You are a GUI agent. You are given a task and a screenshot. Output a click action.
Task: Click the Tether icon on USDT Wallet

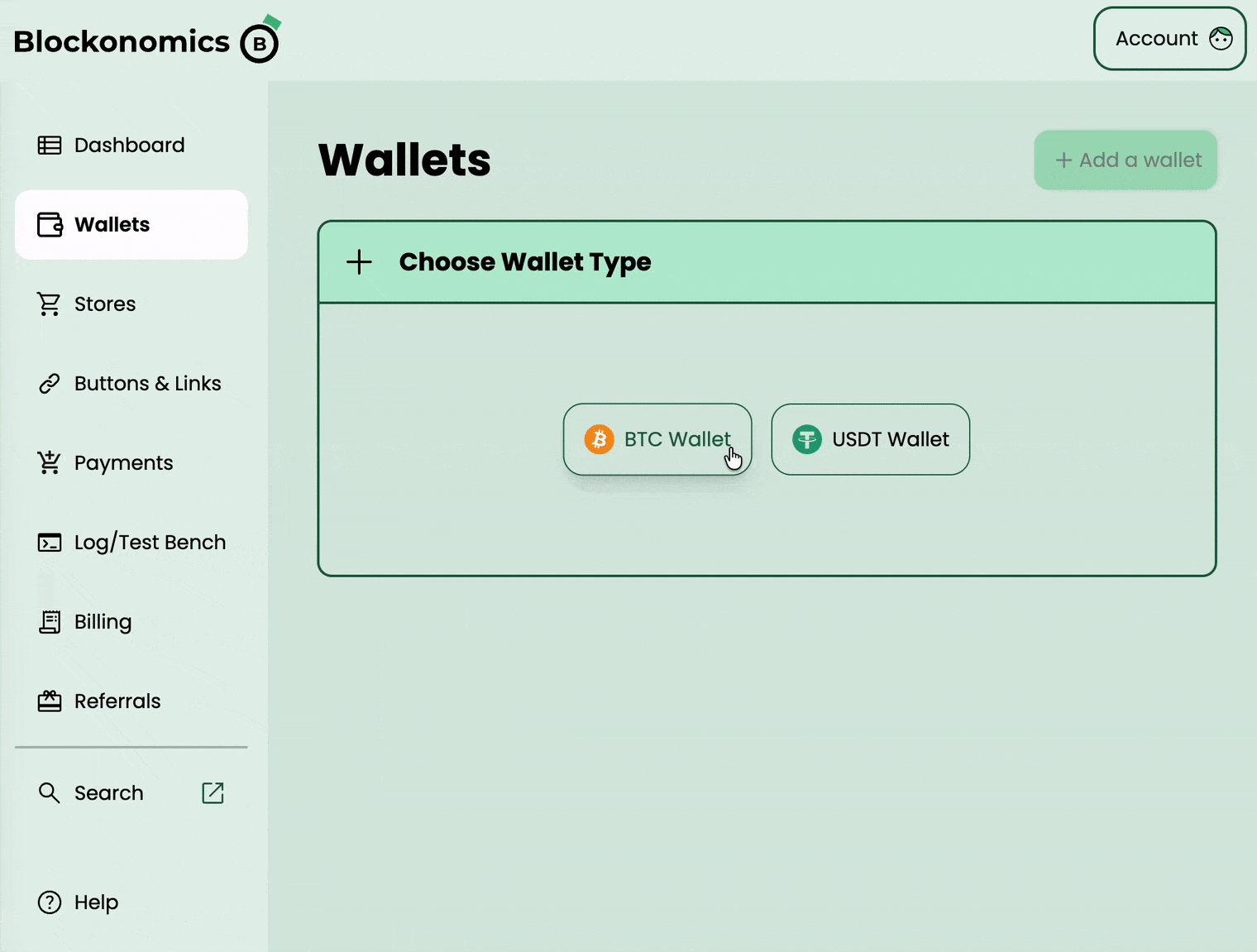[806, 439]
